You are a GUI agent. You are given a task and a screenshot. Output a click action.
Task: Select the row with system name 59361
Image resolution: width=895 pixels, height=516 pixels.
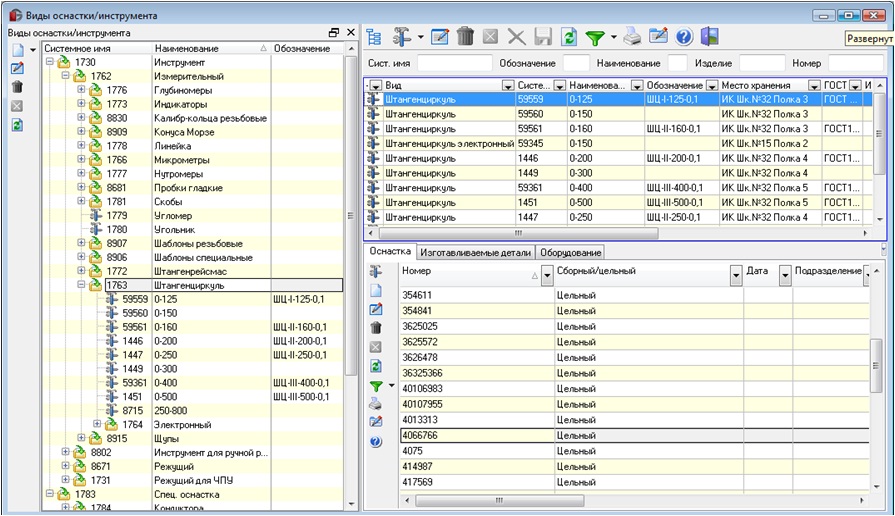(x=618, y=188)
